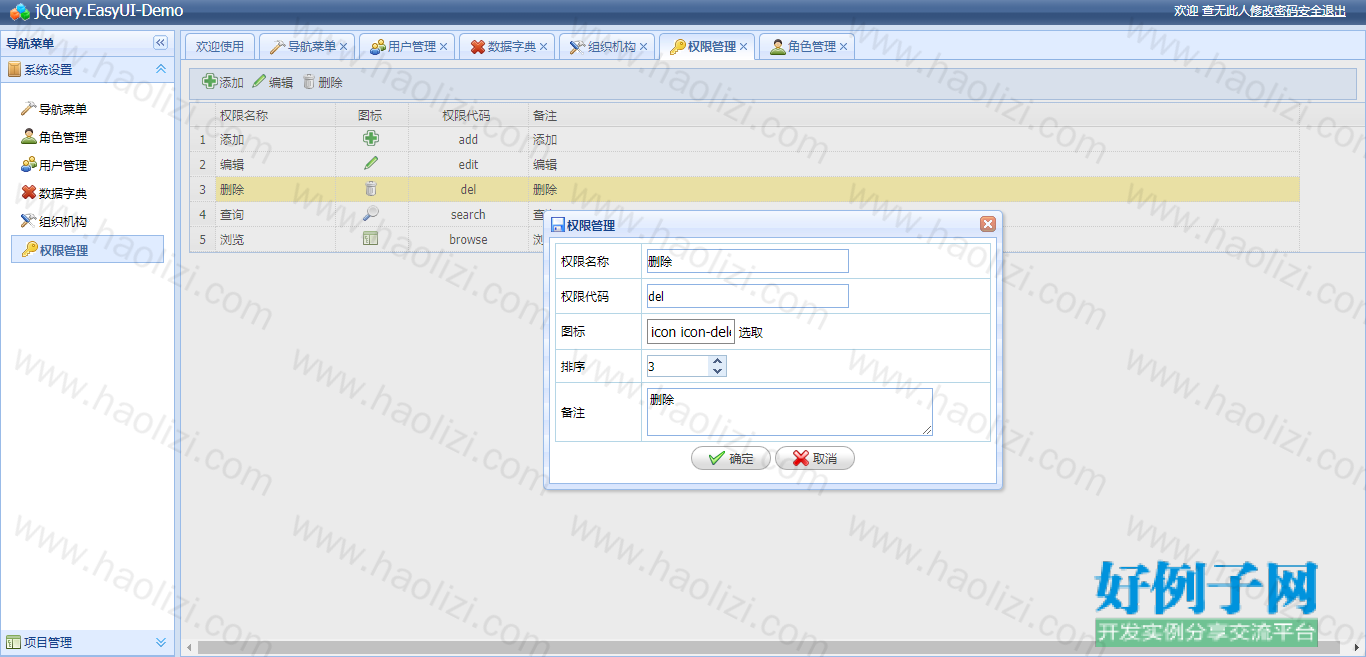Confirm the dialog with 确定 button
1366x657 pixels.
pyautogui.click(x=731, y=459)
